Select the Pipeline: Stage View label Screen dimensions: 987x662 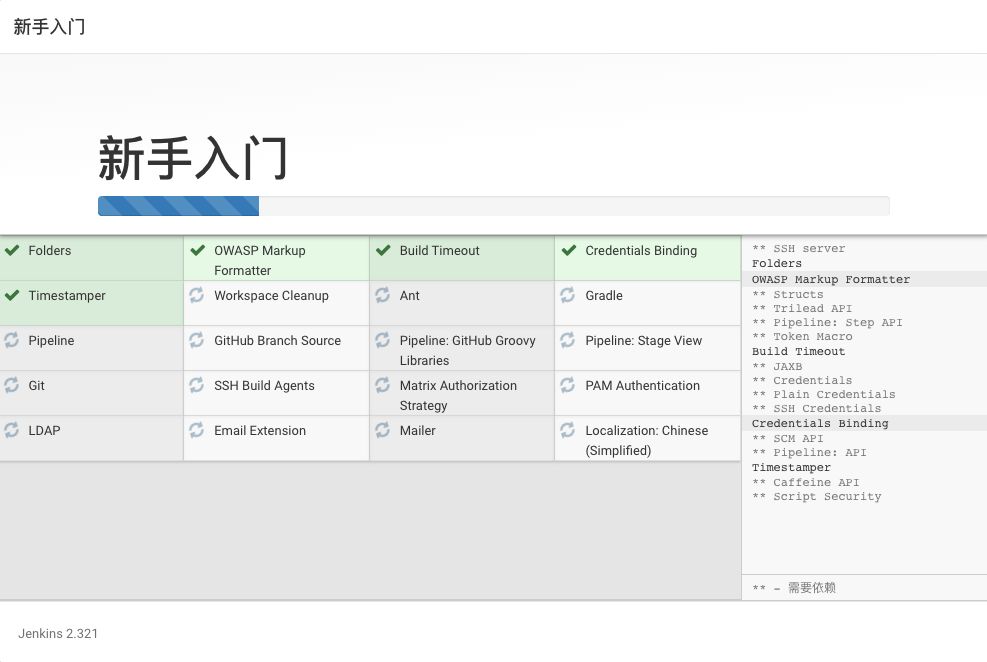coord(643,340)
